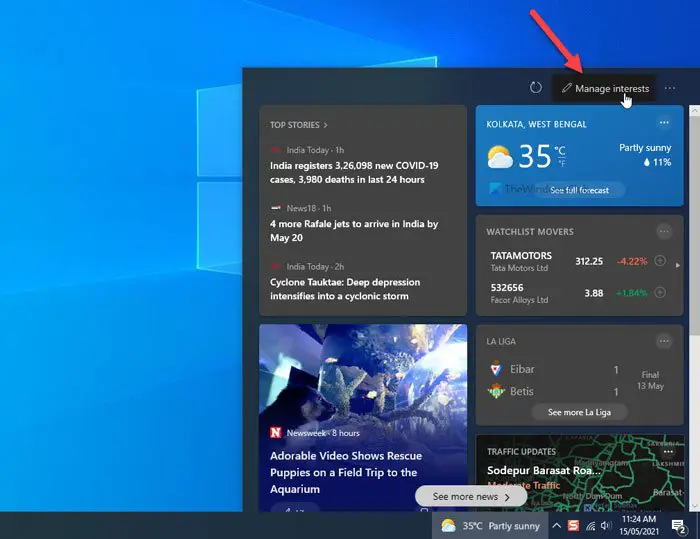Open Manage interests
This screenshot has width=700, height=539.
click(605, 88)
